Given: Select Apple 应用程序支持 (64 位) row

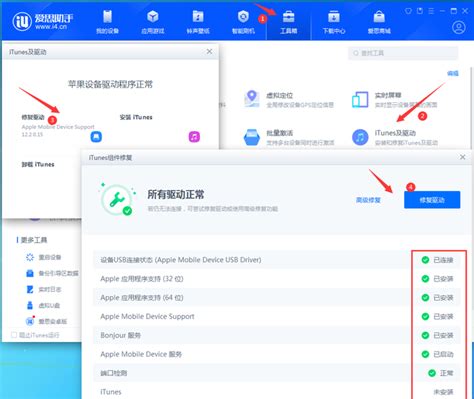Looking at the screenshot, I should tap(277, 297).
